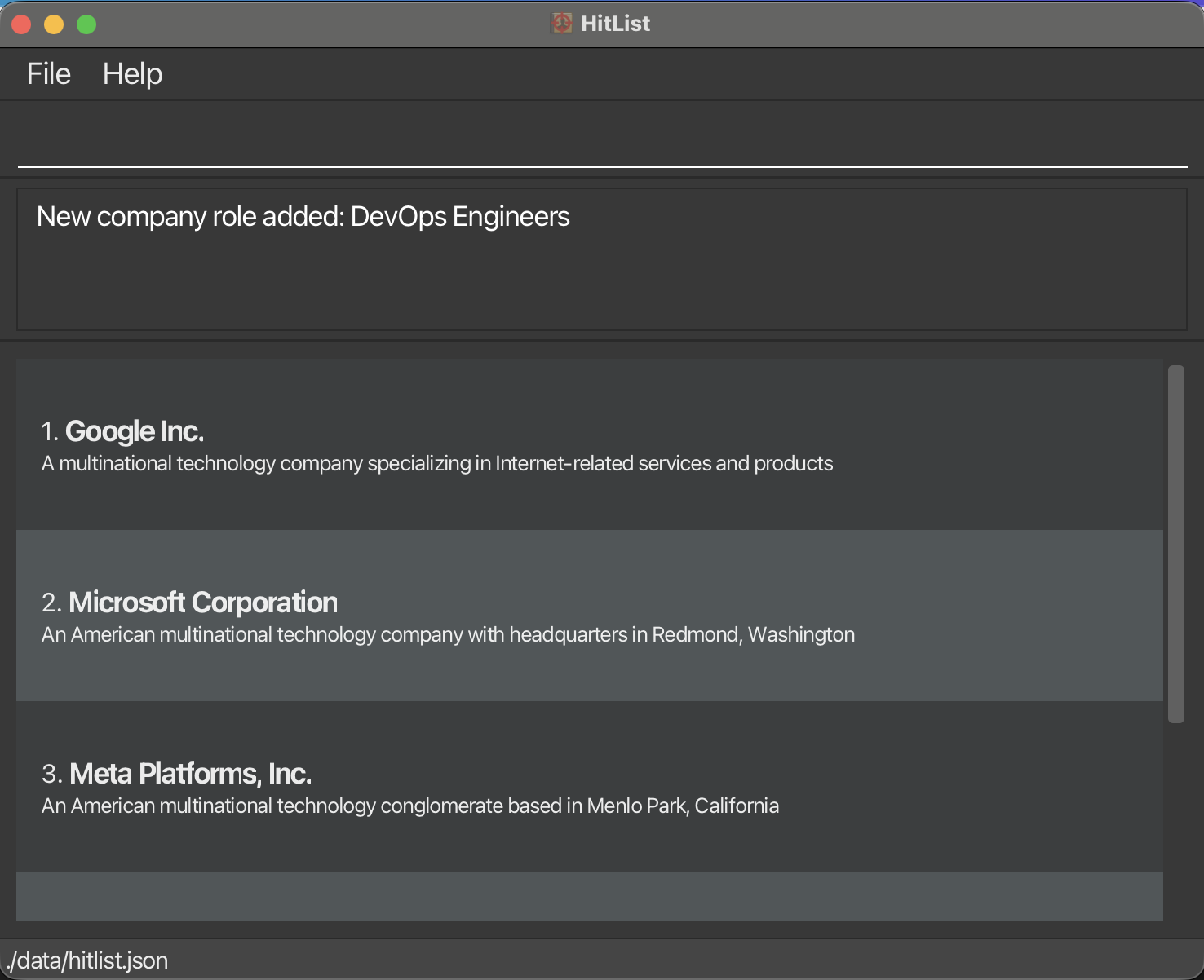Click the Microsoft Corporation description text
The height and width of the screenshot is (980, 1204).
(448, 634)
